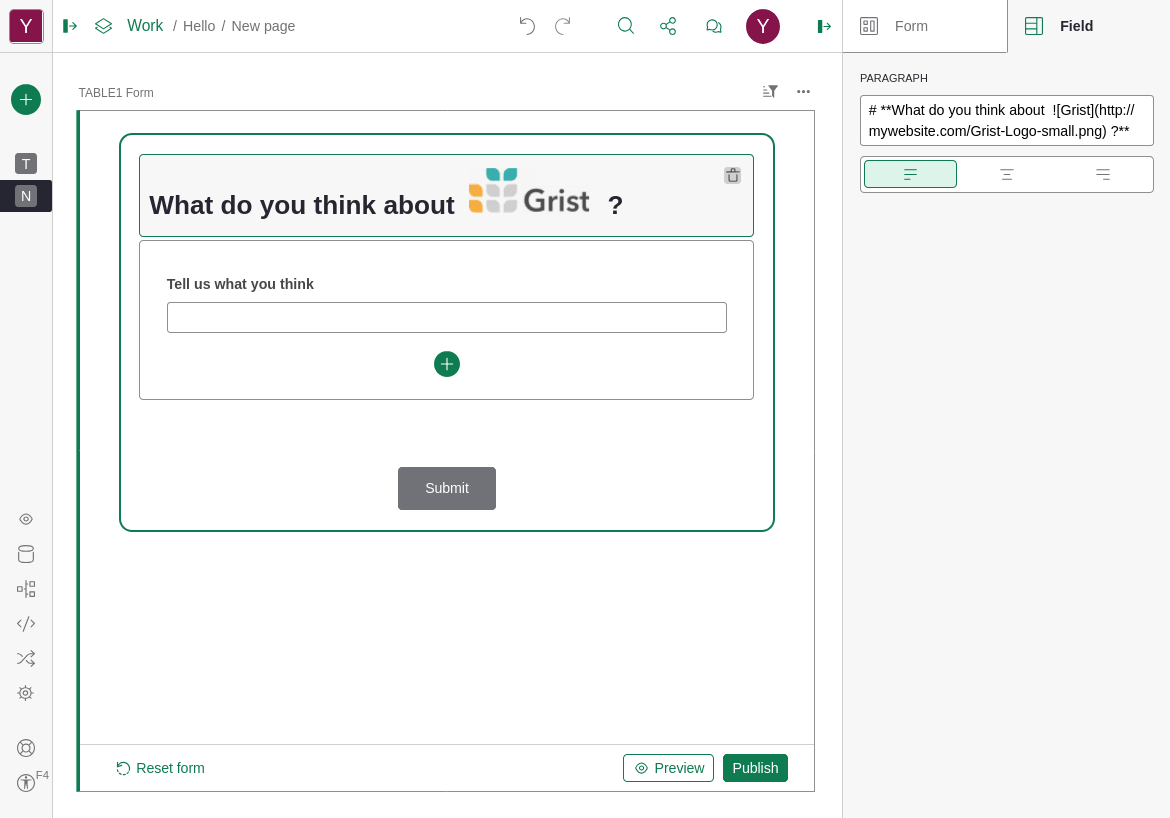Click the Tell us what you think input
1170x818 pixels.
[x=447, y=317]
